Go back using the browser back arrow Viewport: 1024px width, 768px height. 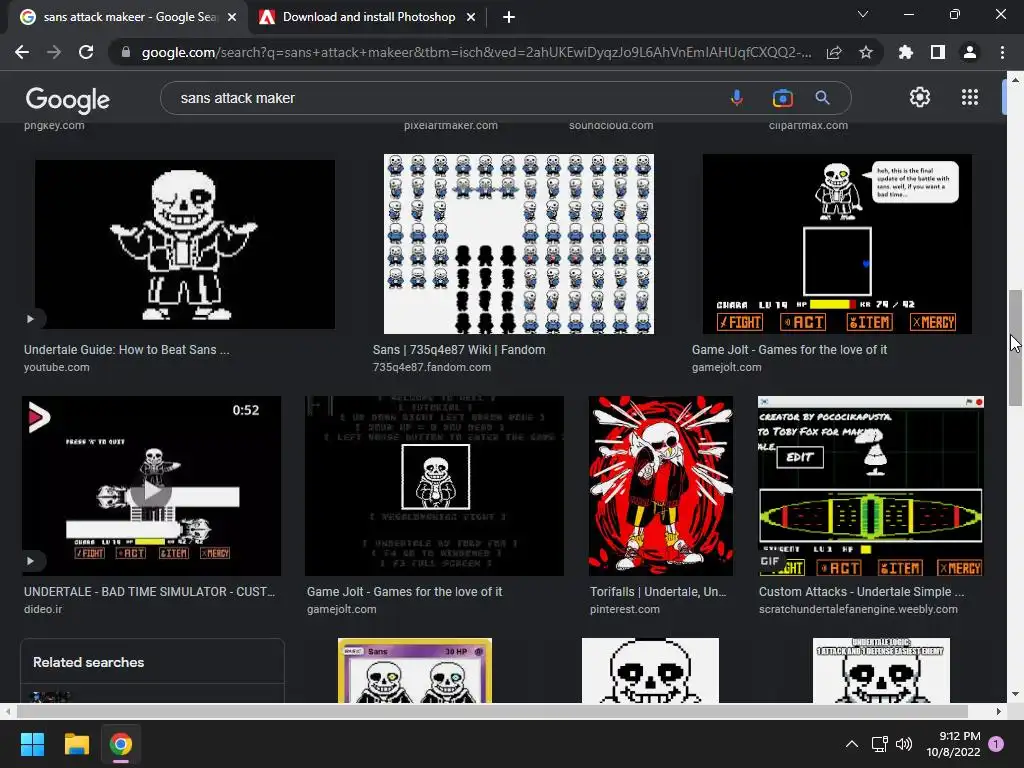pos(22,52)
